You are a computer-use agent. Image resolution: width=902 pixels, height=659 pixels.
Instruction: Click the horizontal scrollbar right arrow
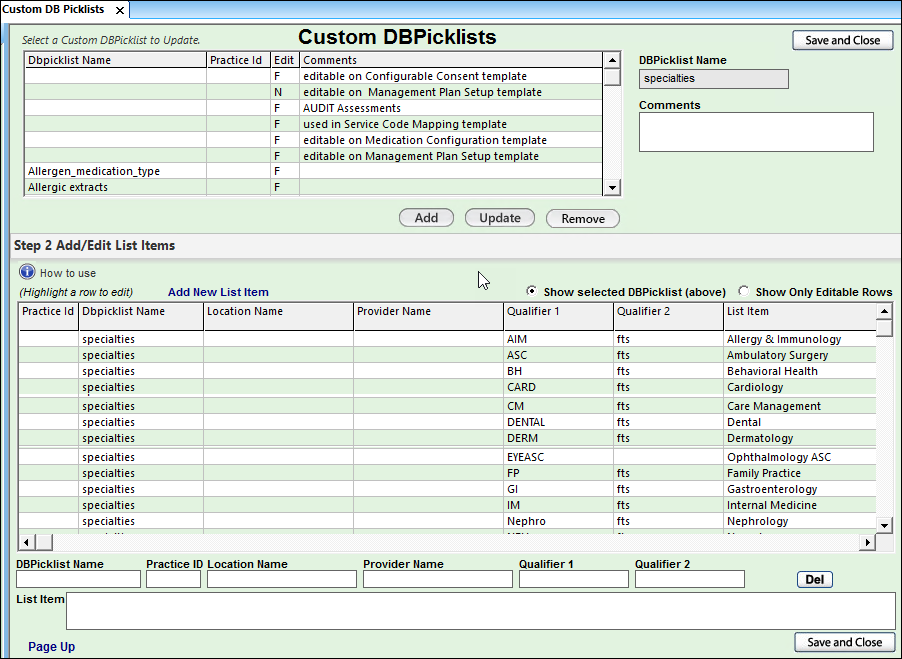click(x=867, y=542)
